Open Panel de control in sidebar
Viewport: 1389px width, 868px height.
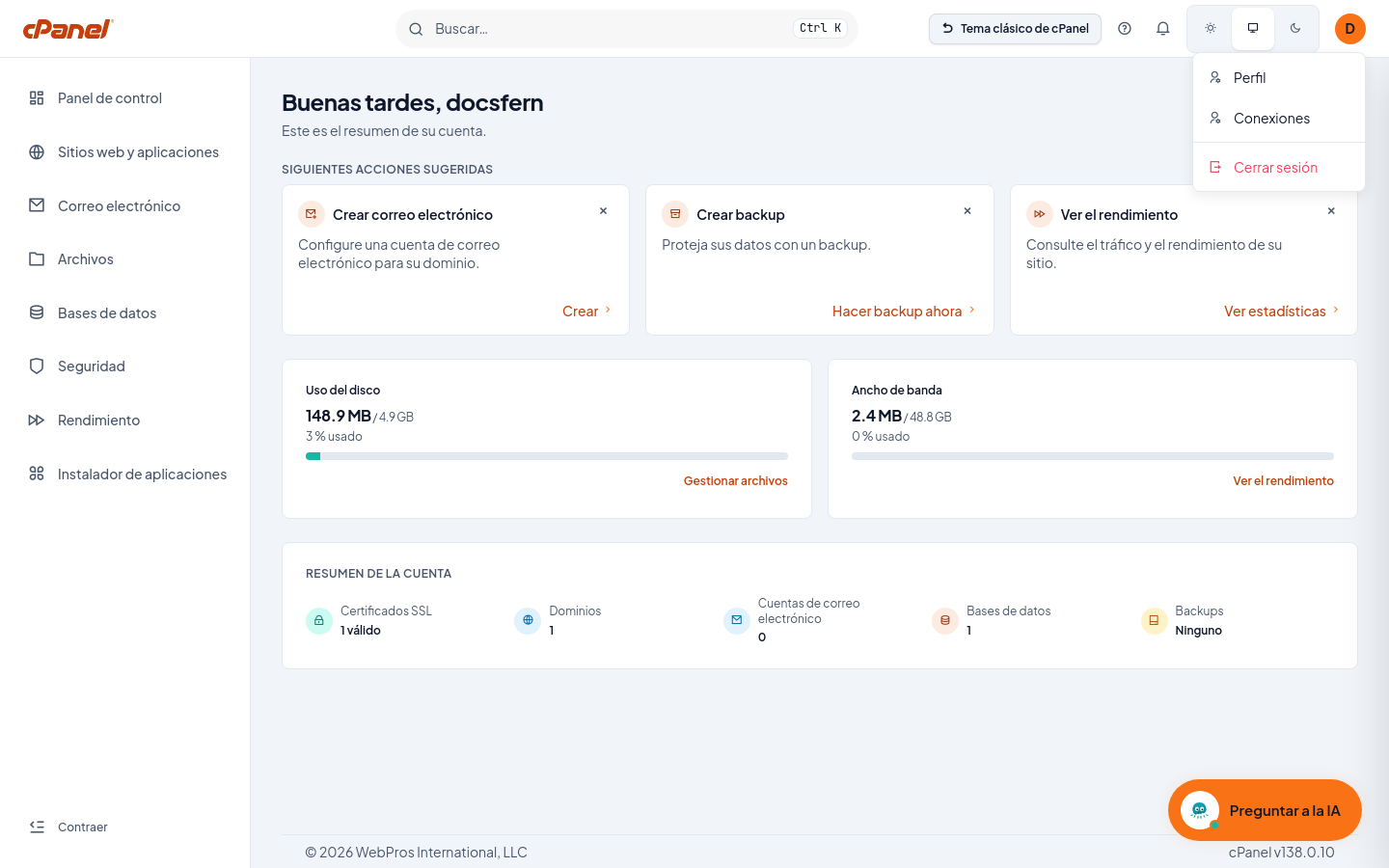[125, 98]
